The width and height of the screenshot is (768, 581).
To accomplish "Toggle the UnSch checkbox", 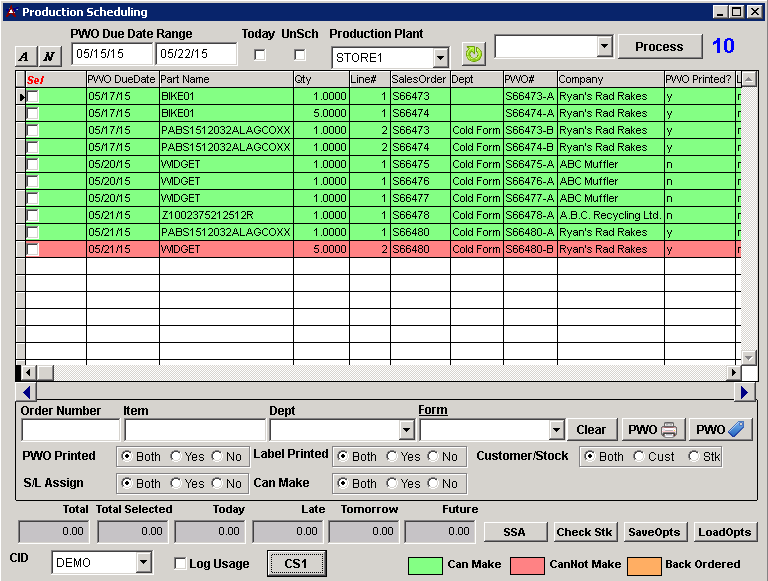I will (x=300, y=55).
